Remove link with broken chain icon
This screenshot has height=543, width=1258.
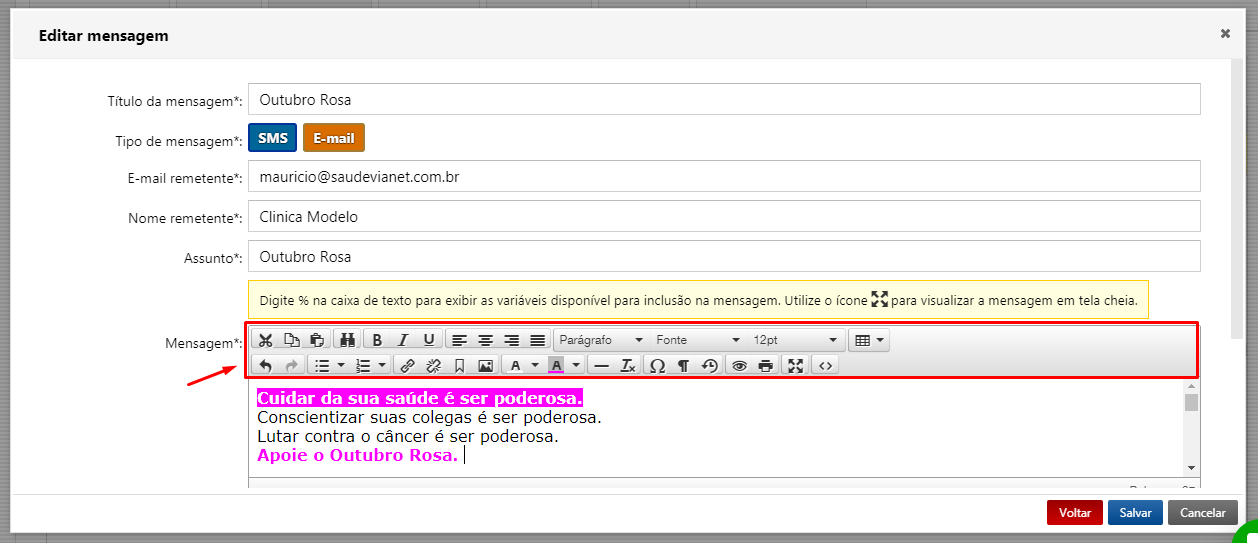[x=433, y=366]
